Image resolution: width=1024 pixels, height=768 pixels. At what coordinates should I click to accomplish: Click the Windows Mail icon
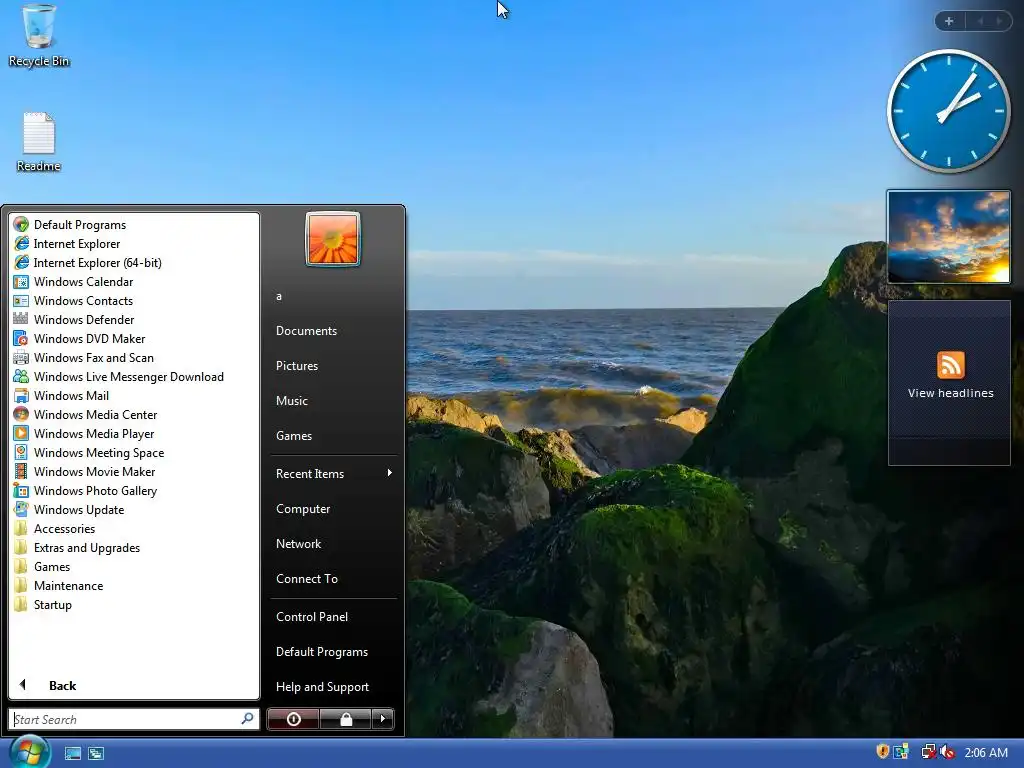coord(21,396)
